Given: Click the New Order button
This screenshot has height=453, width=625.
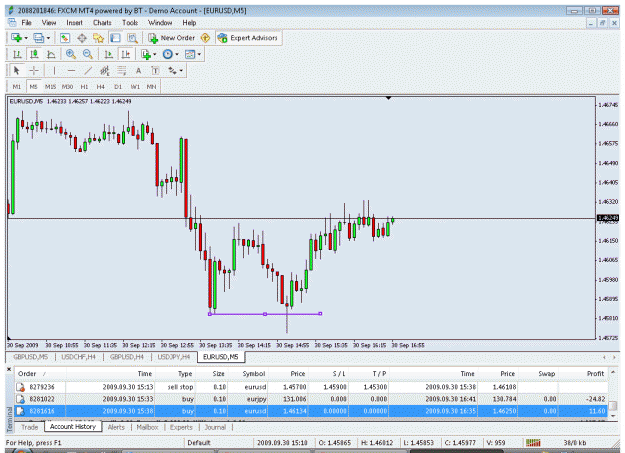Looking at the screenshot, I should click(171, 38).
